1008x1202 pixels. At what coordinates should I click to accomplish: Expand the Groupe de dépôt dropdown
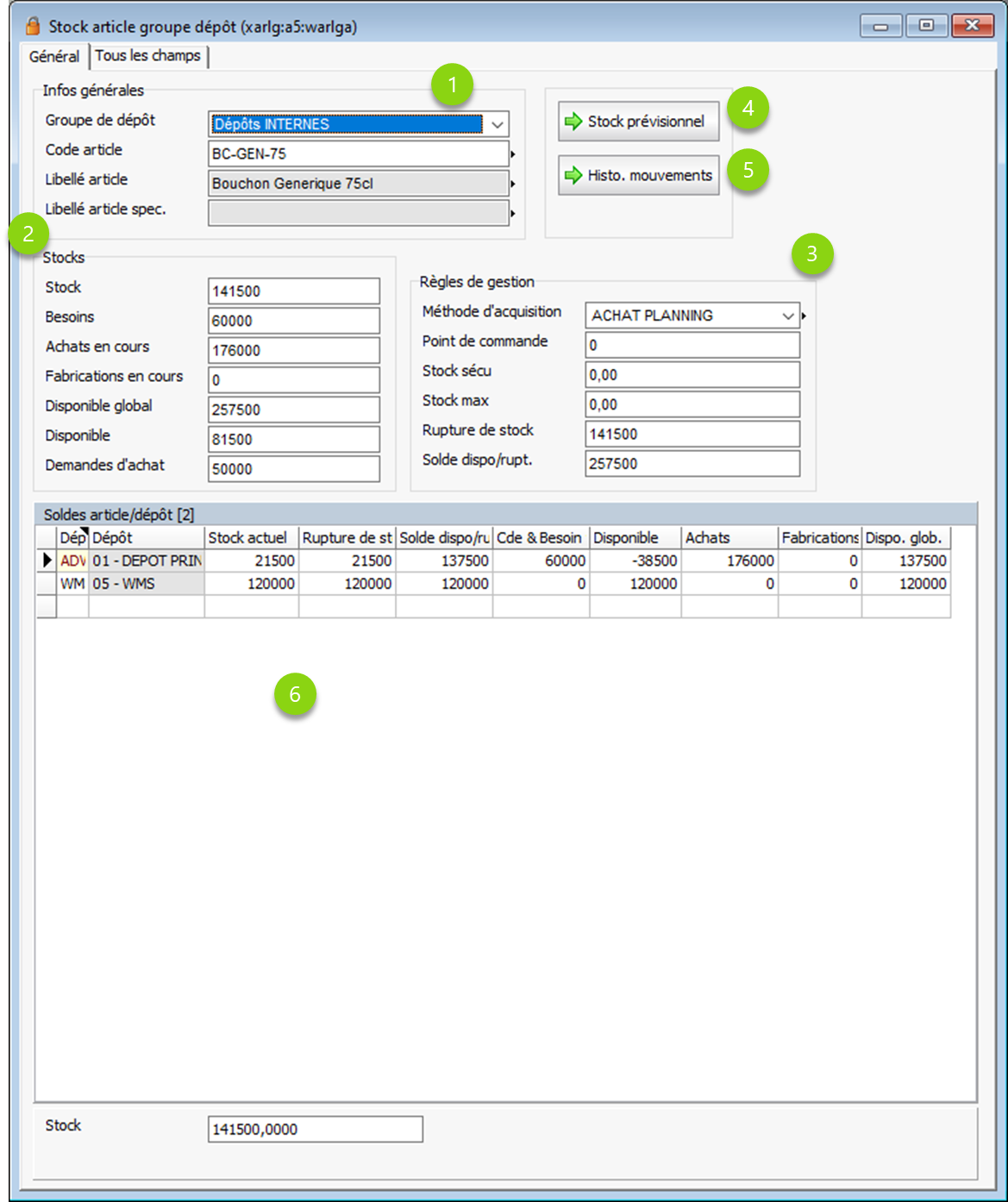(x=497, y=124)
